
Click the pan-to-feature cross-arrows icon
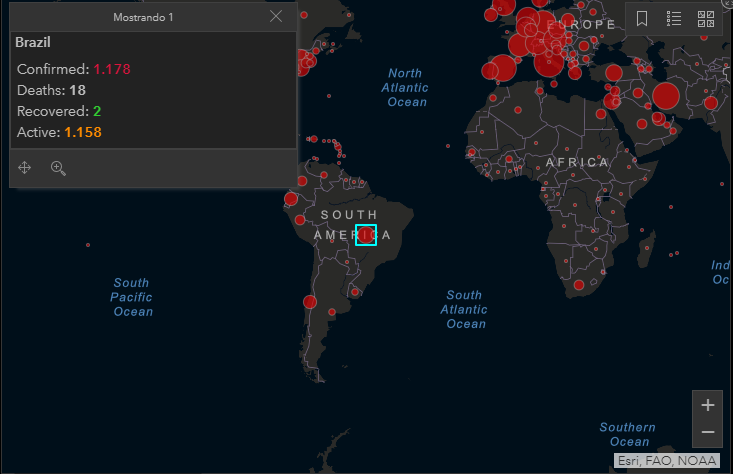pyautogui.click(x=24, y=167)
